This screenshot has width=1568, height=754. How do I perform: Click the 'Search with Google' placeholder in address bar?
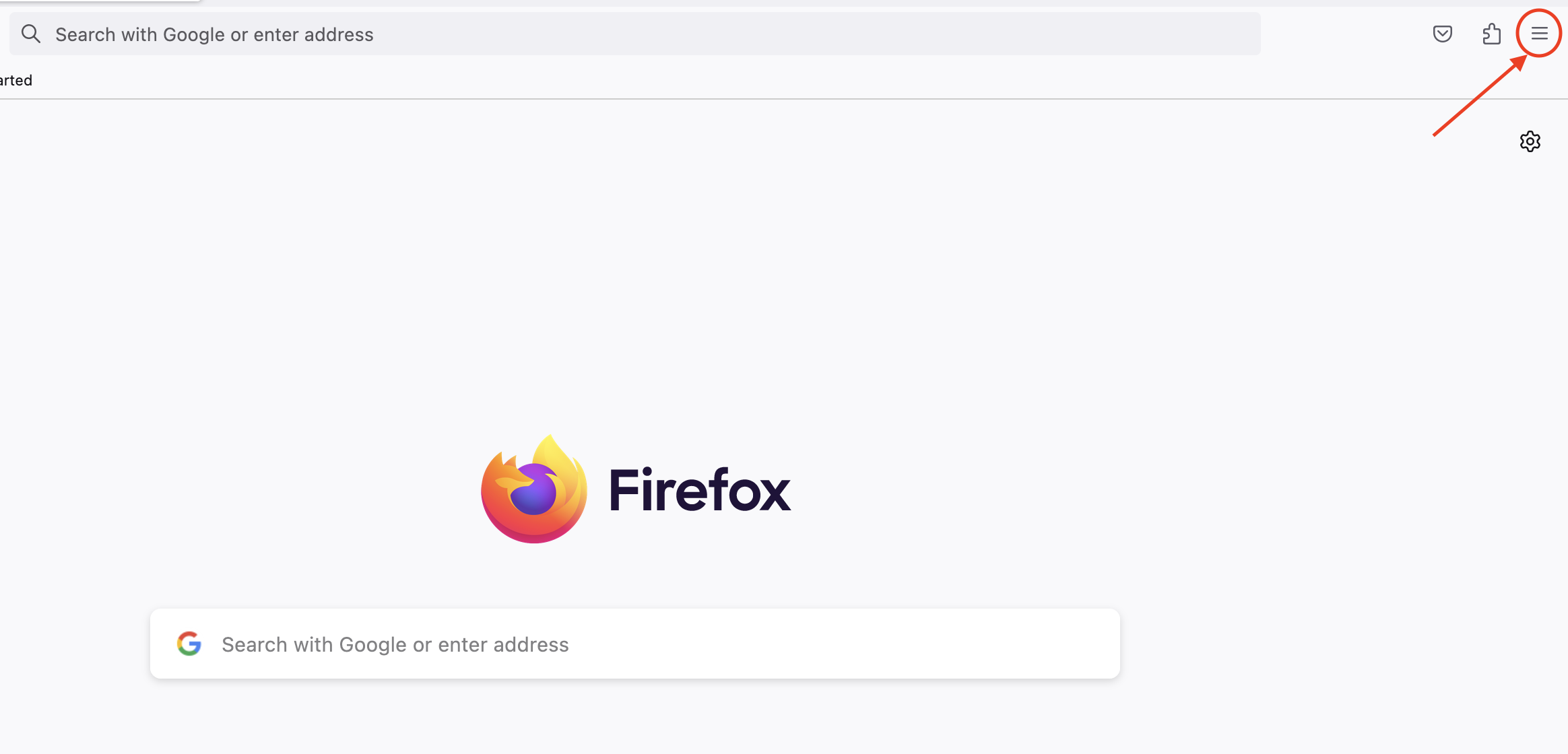[214, 34]
